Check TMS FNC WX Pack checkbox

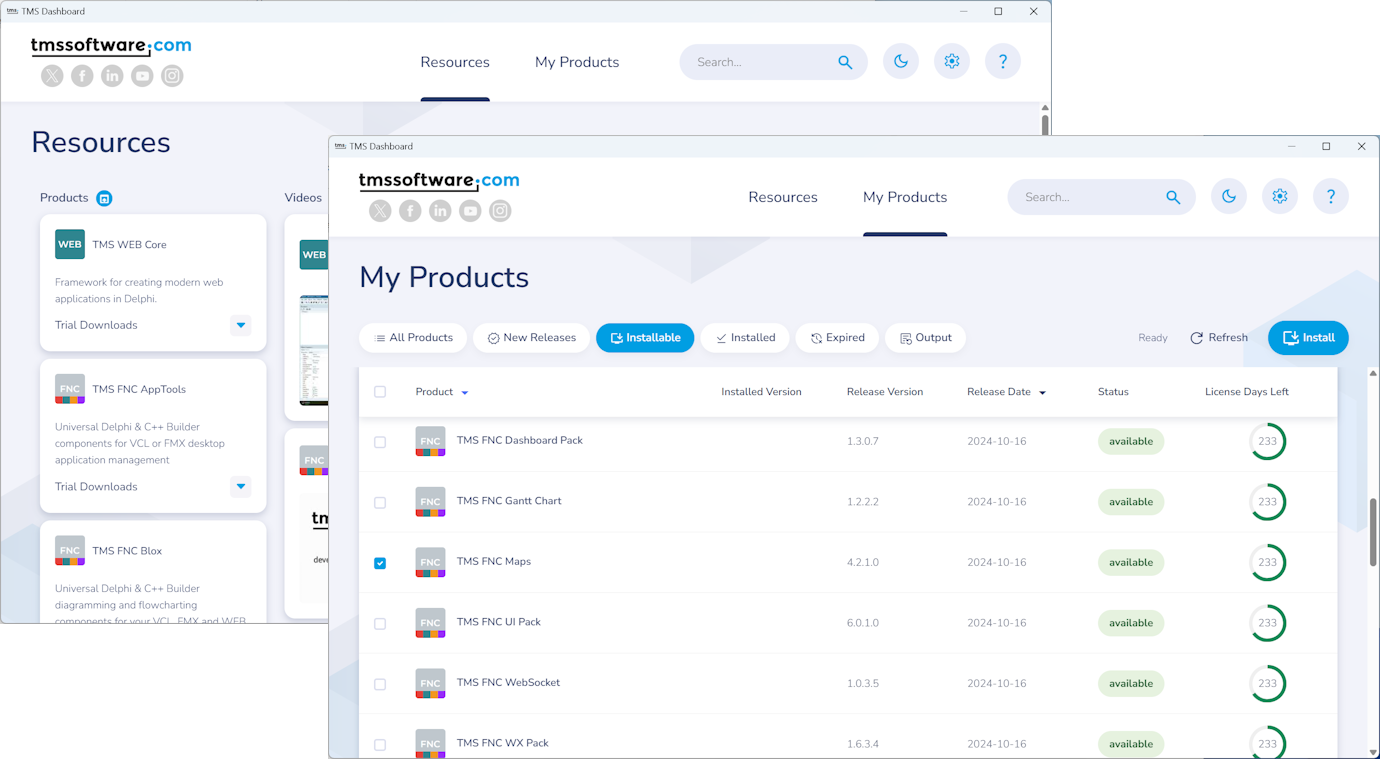[380, 745]
